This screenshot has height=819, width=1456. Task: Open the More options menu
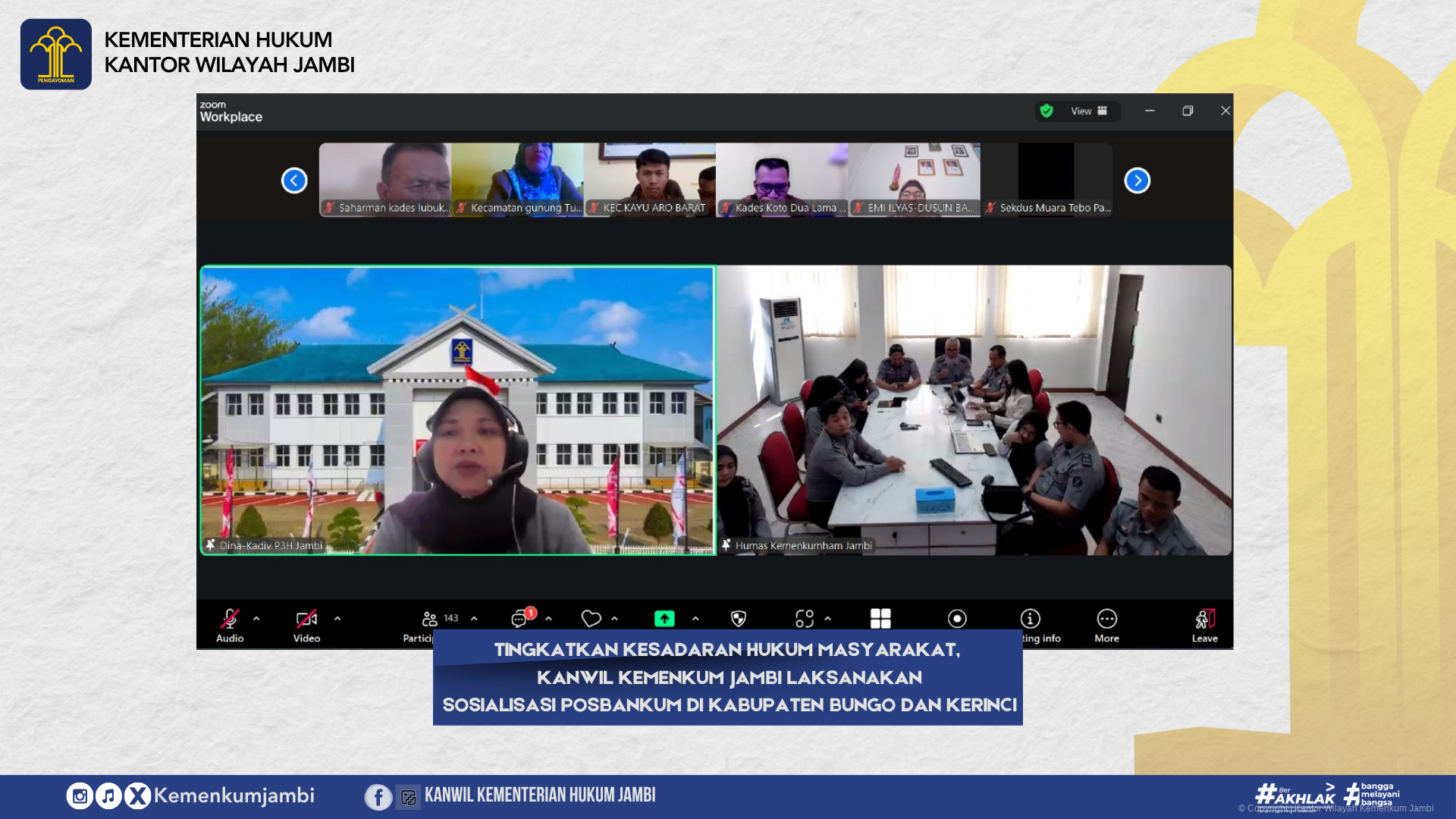point(1106,618)
